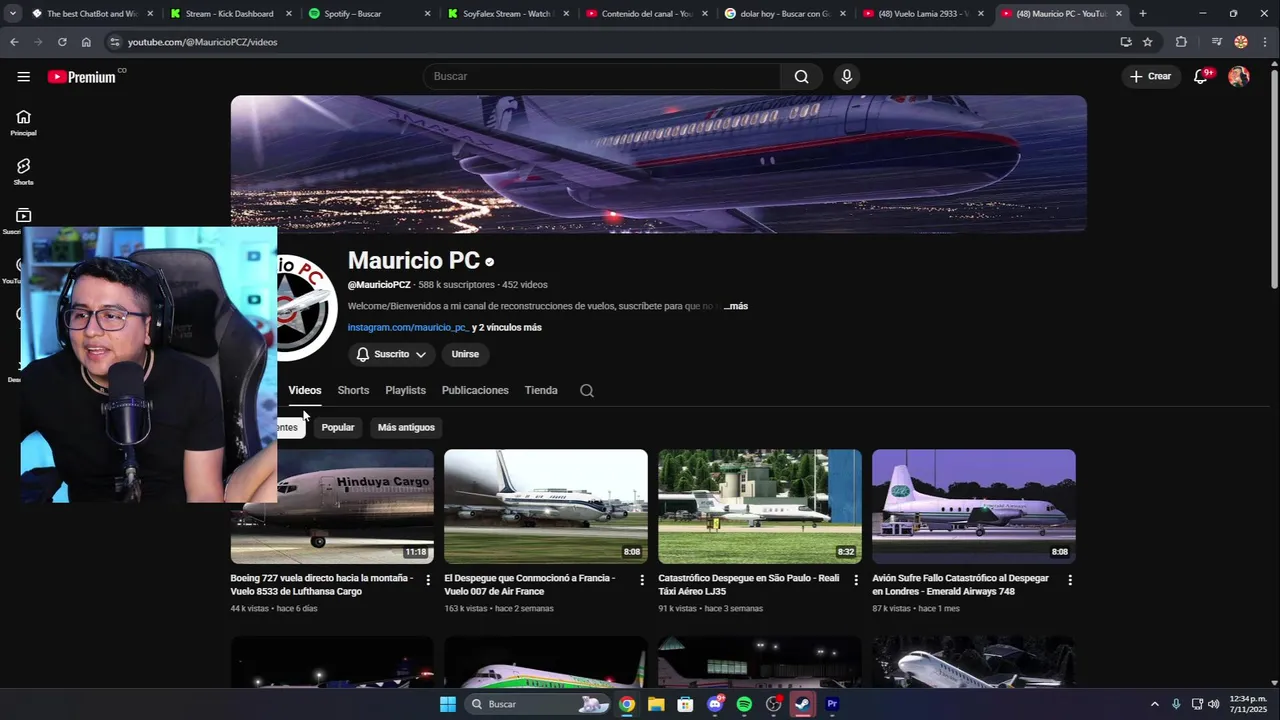Switch to the Tienda tab
The height and width of the screenshot is (720, 1280).
(541, 390)
